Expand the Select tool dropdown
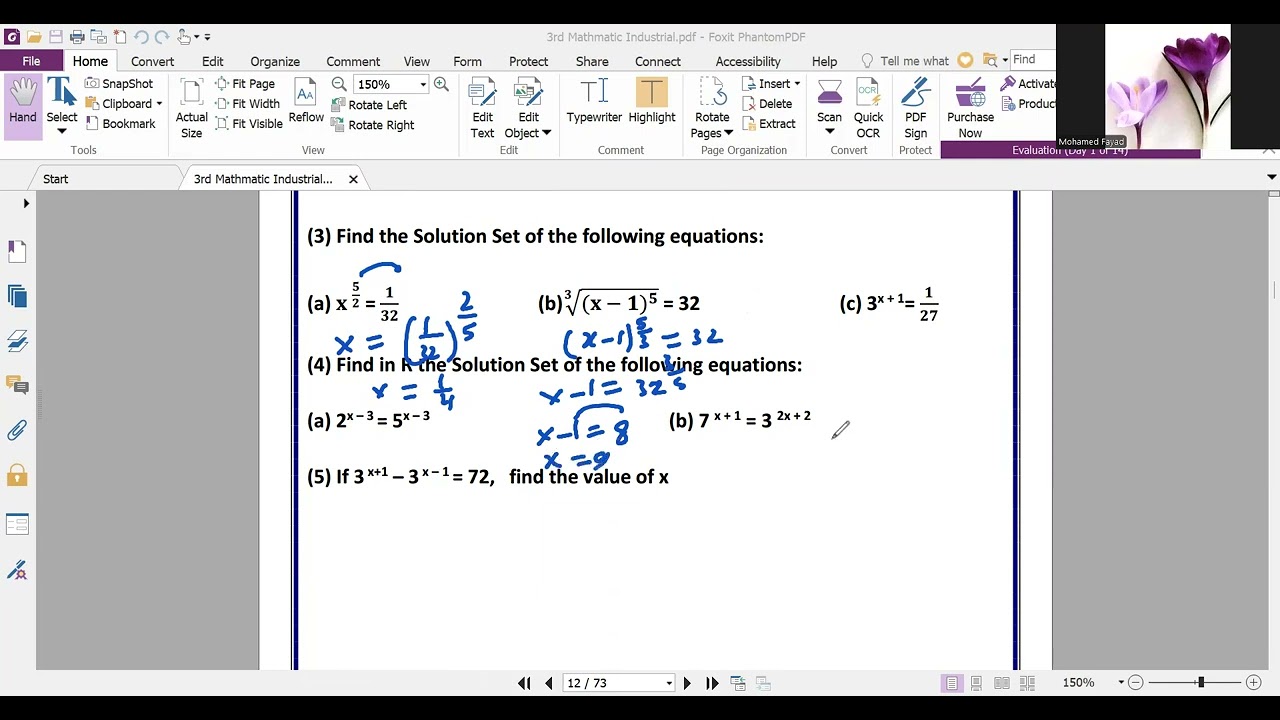 point(61,132)
